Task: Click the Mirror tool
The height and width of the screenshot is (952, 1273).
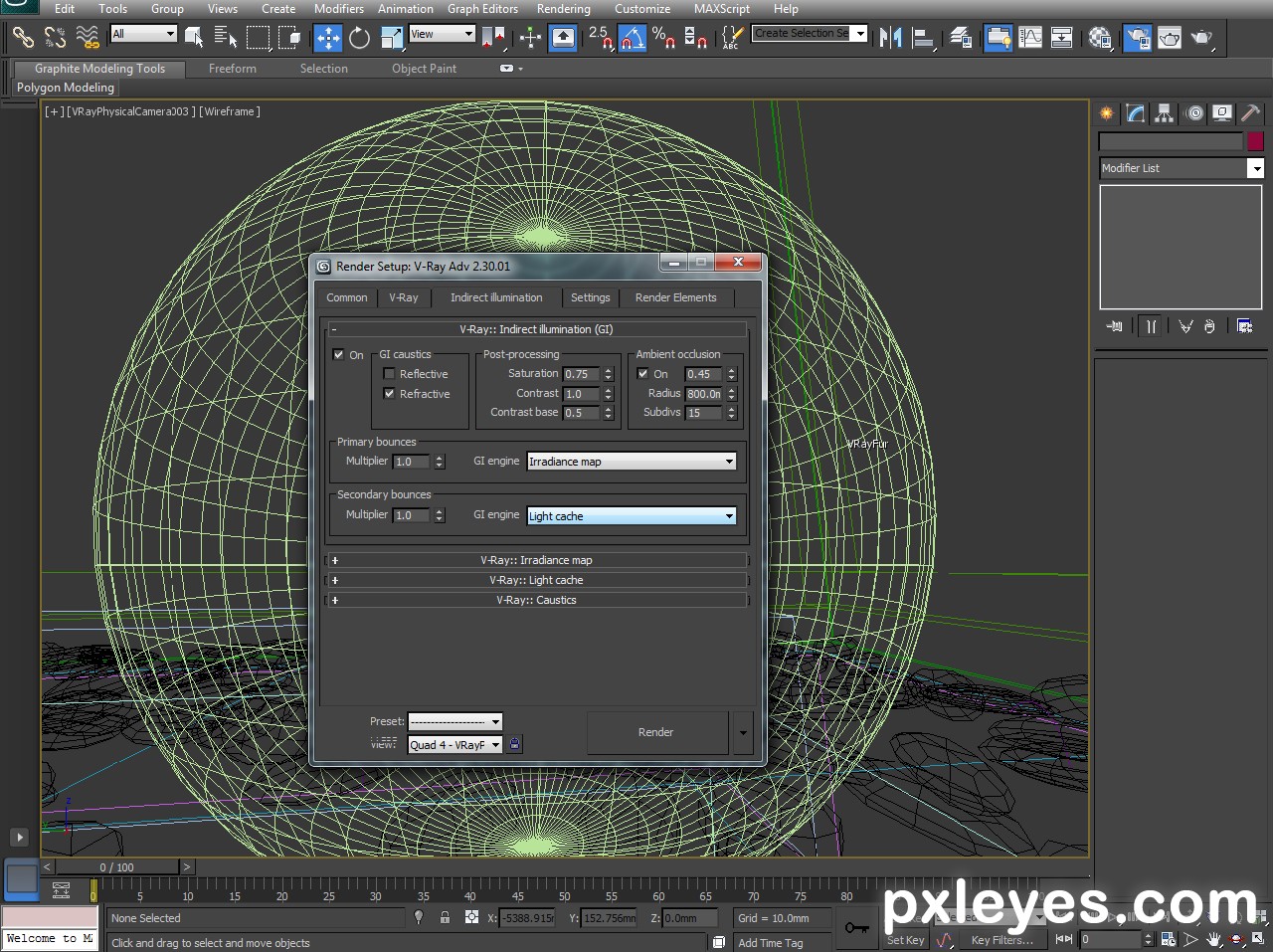Action: pyautogui.click(x=890, y=38)
